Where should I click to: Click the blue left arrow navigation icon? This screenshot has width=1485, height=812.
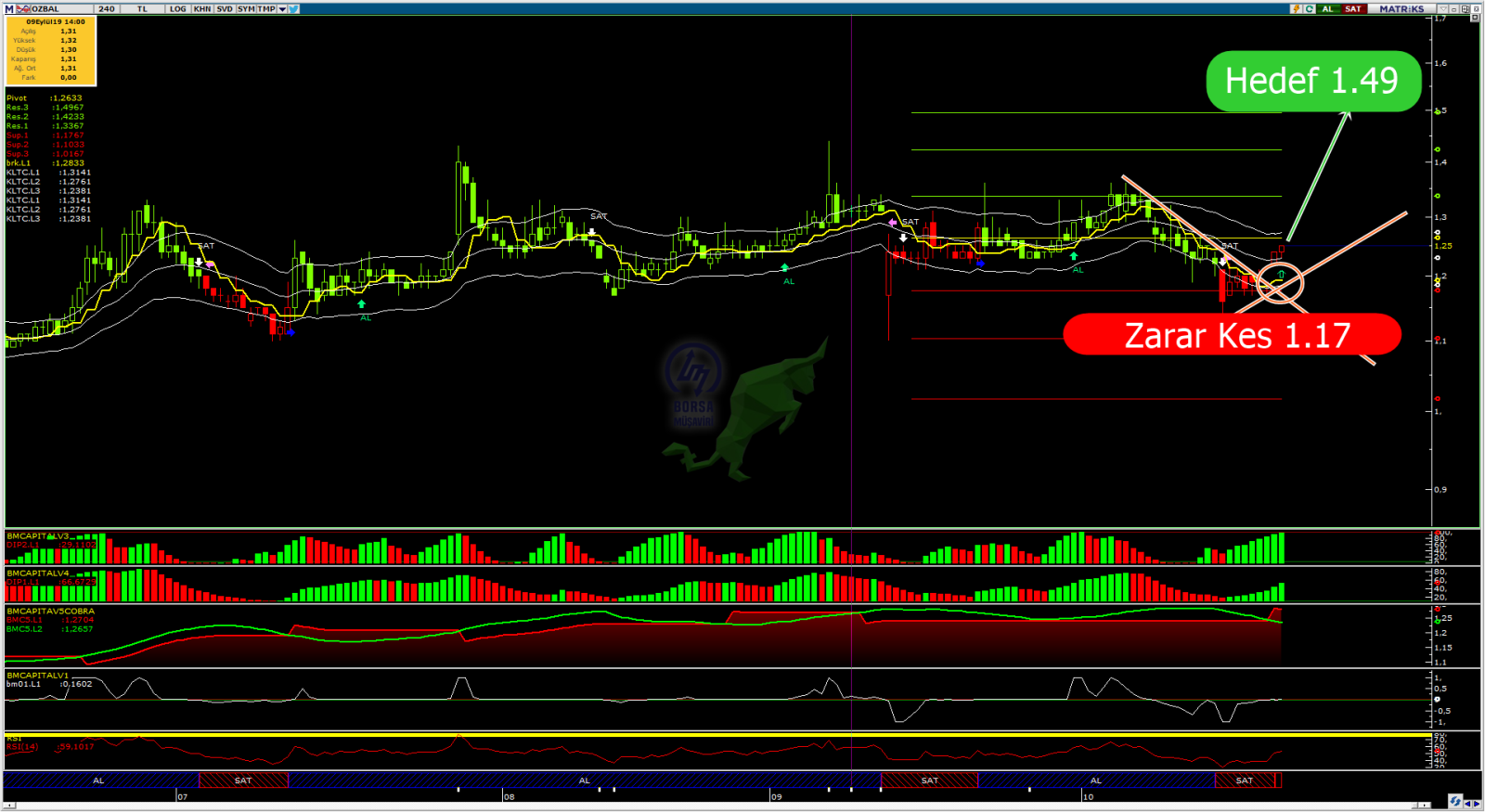(1467, 803)
